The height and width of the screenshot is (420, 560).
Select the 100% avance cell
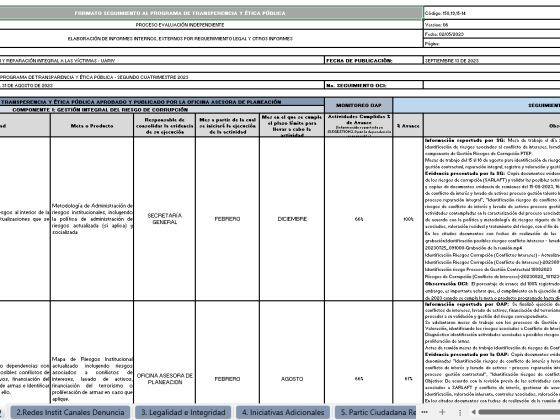tap(408, 219)
